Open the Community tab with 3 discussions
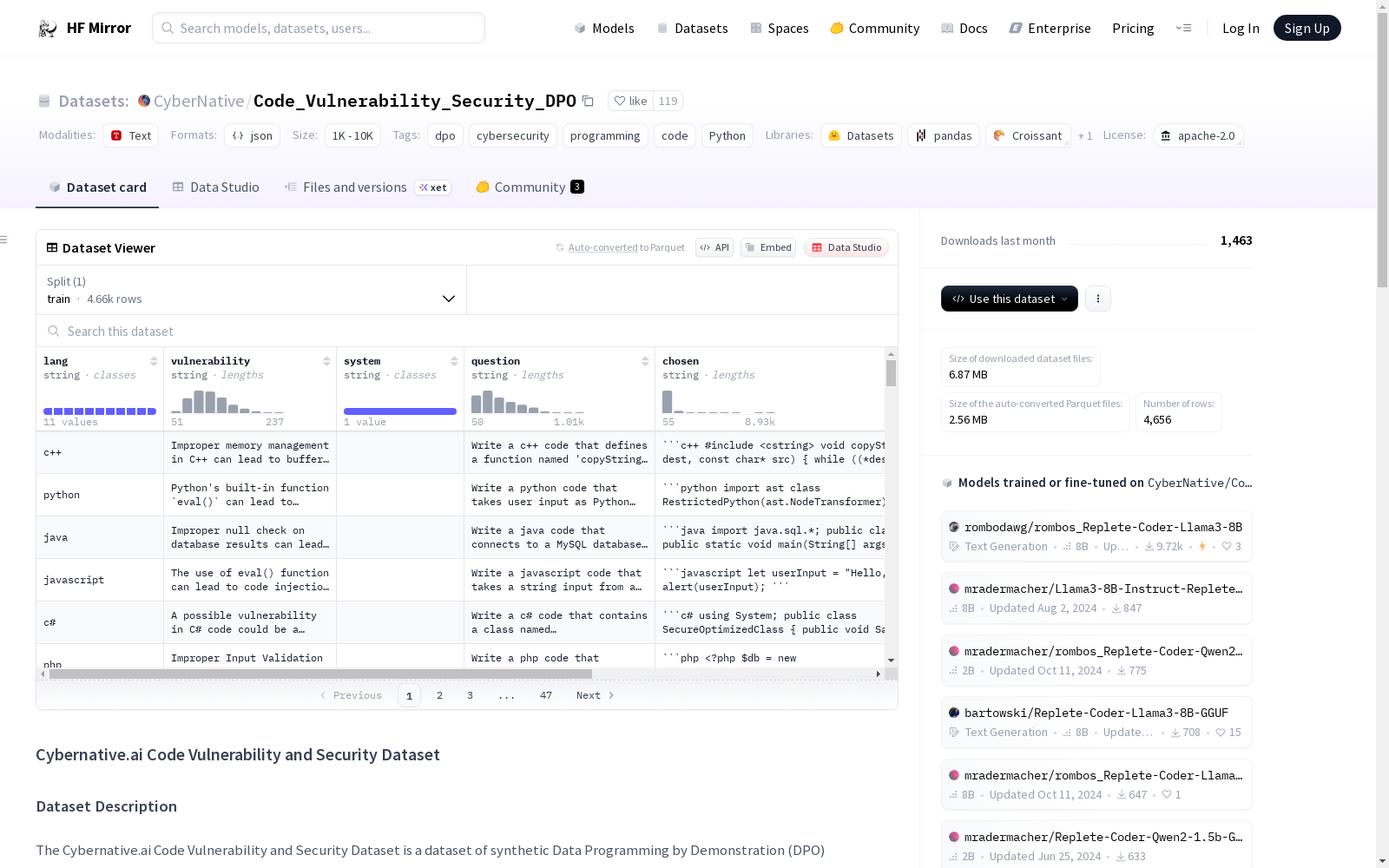 (530, 187)
